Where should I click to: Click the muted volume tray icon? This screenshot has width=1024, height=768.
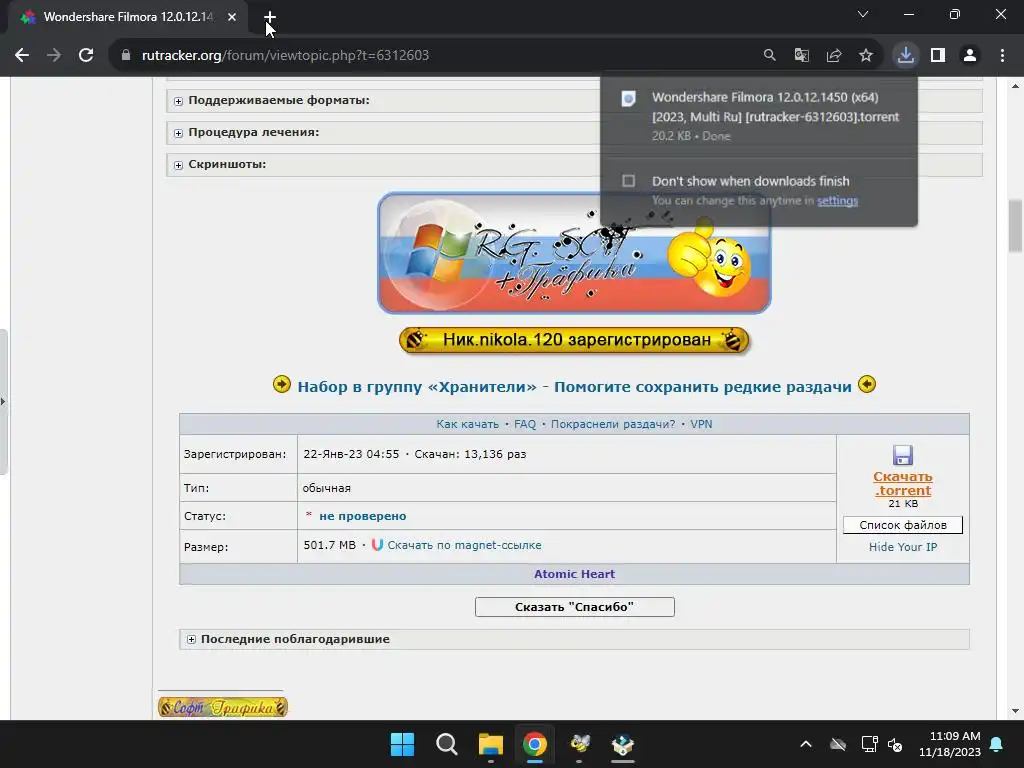click(x=895, y=744)
